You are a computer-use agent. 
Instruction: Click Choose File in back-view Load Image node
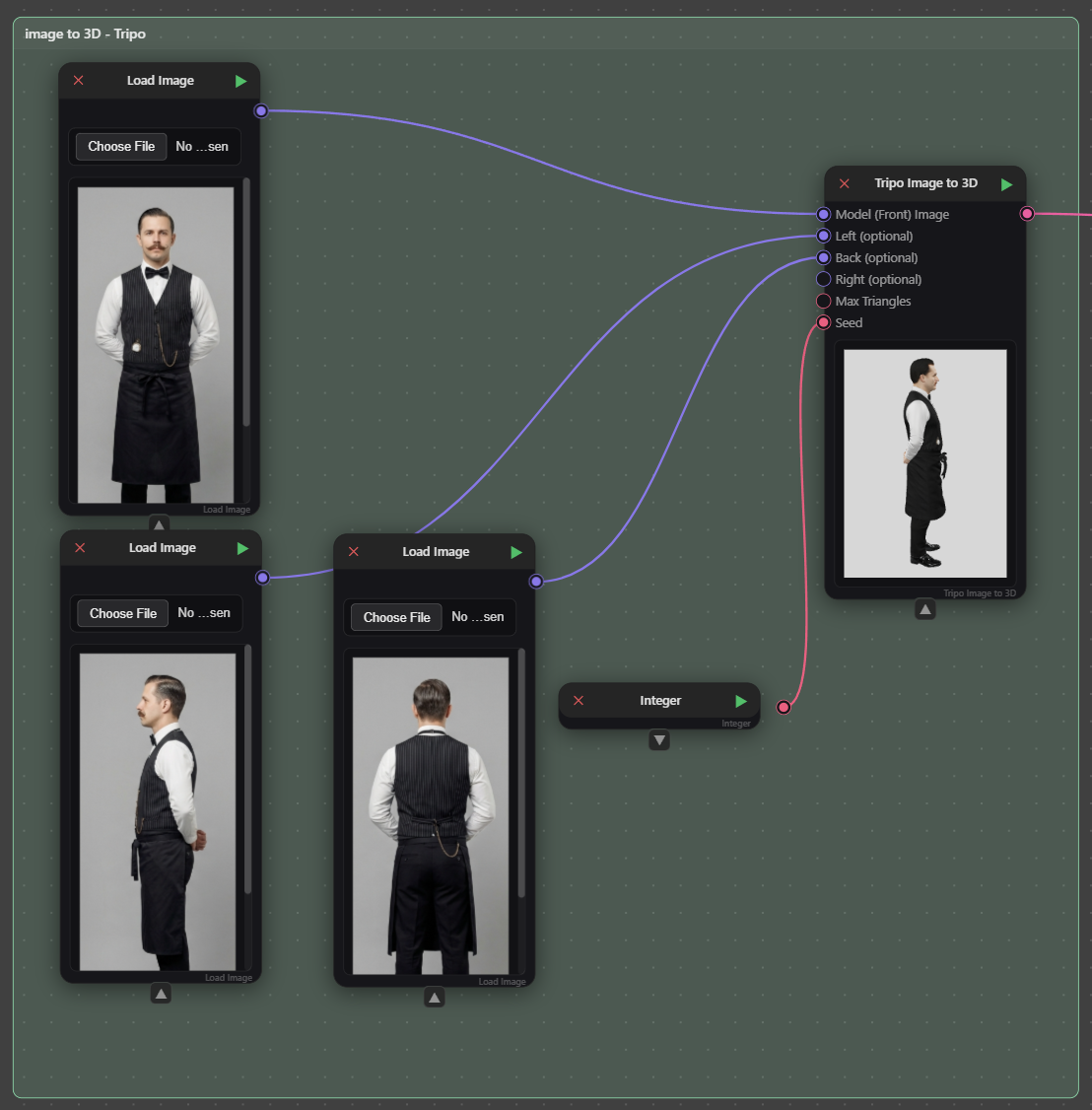(x=396, y=617)
